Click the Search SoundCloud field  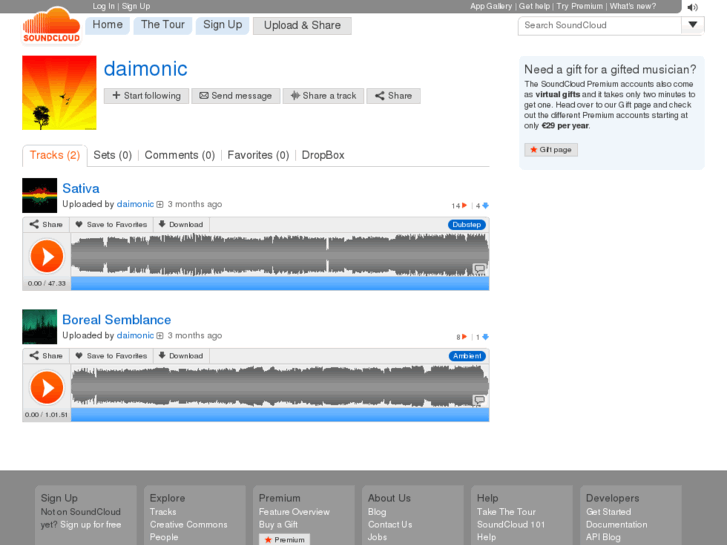pos(599,25)
